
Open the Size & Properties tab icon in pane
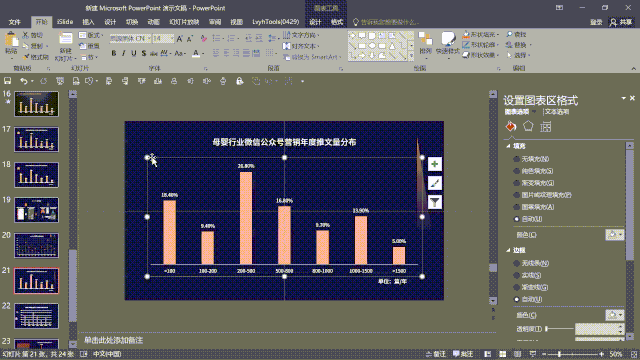(546, 127)
